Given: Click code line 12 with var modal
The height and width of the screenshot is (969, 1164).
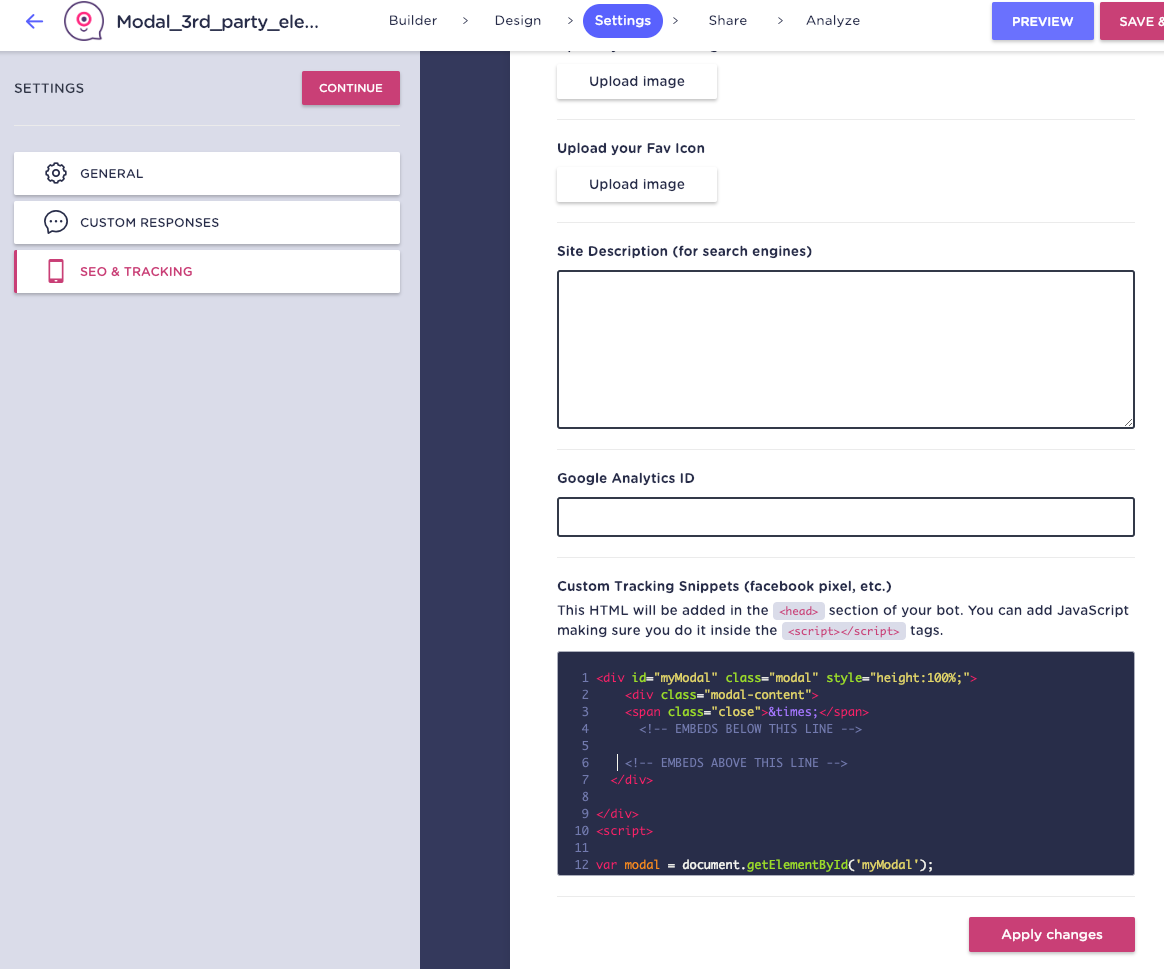Looking at the screenshot, I should (x=765, y=865).
